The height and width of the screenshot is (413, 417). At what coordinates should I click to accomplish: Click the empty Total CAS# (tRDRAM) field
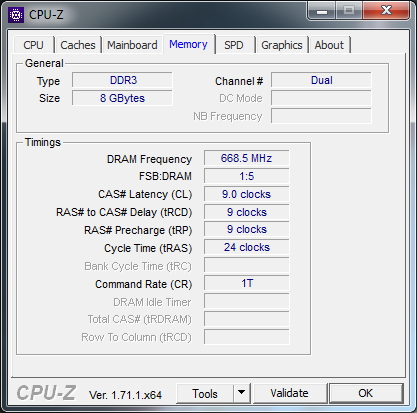(x=247, y=320)
